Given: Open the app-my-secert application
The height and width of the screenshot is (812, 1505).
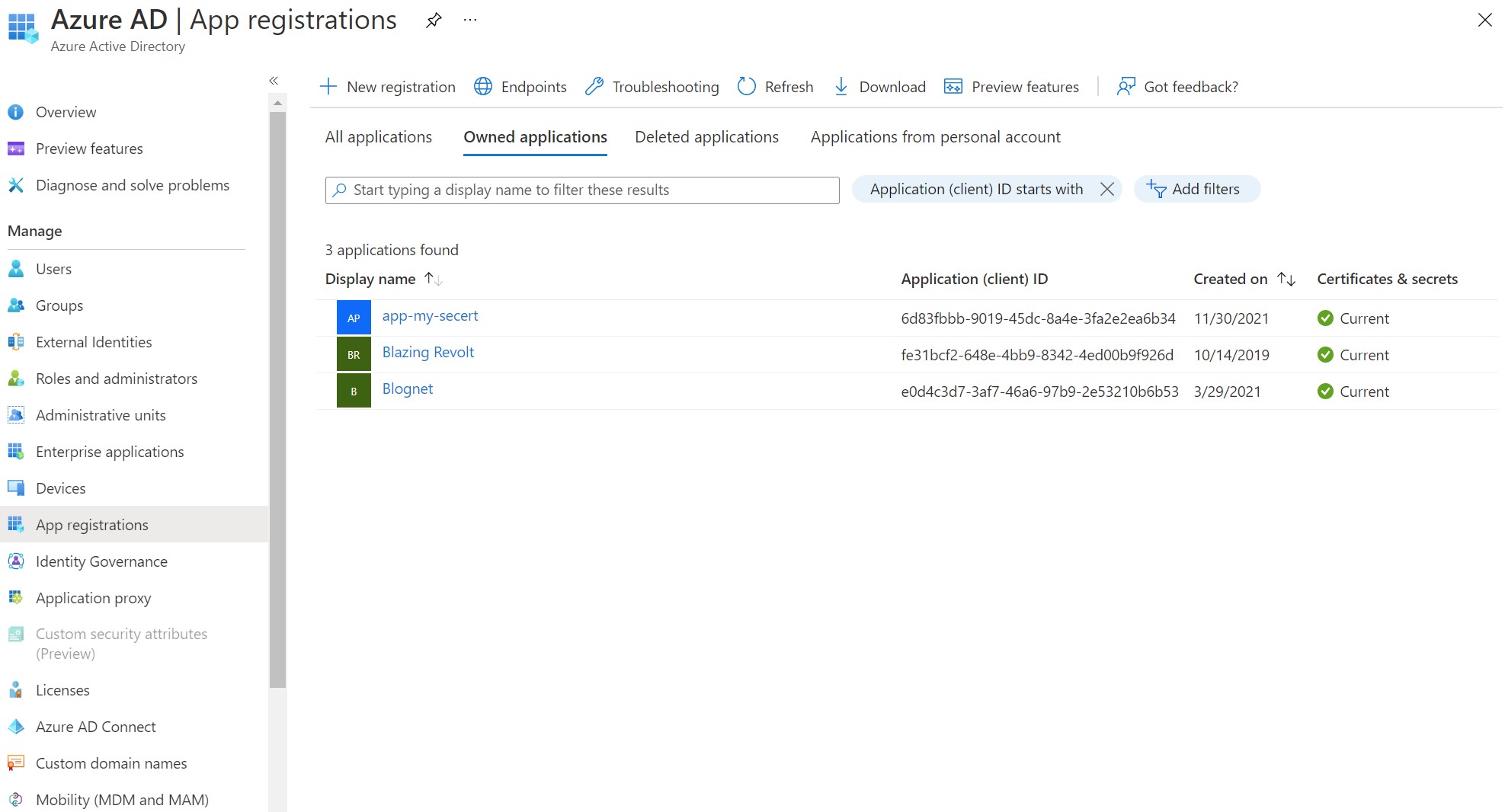Looking at the screenshot, I should [430, 315].
